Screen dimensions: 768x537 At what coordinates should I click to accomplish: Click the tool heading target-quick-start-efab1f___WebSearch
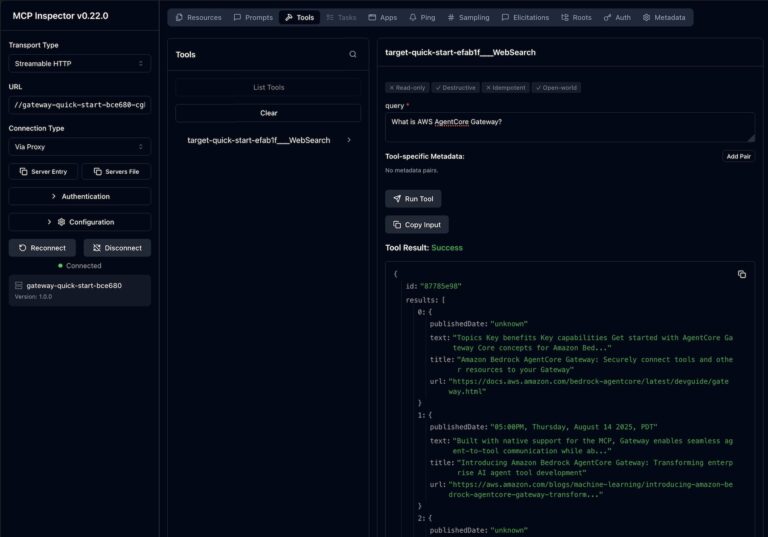460,52
